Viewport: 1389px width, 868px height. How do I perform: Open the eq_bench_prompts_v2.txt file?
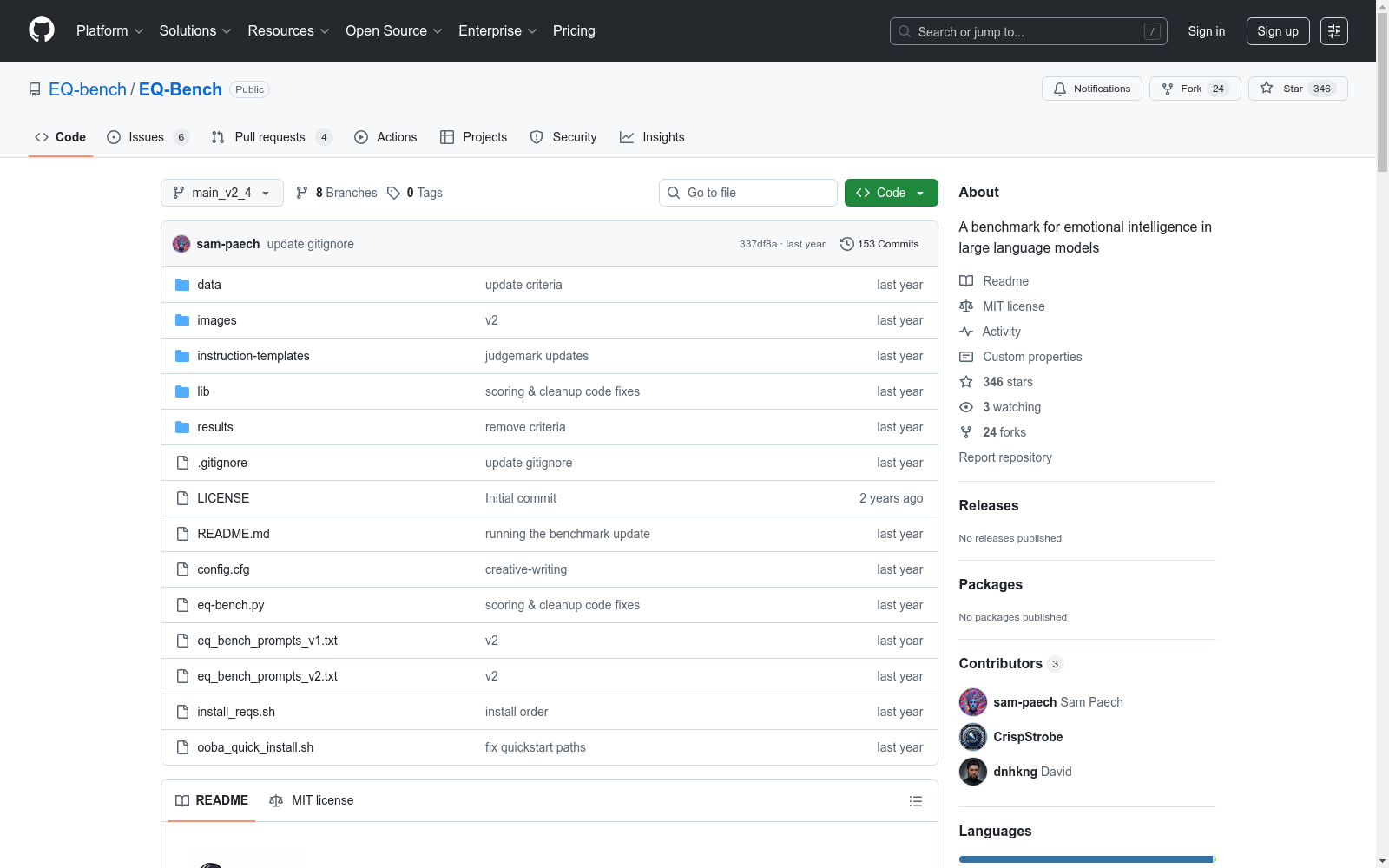[x=267, y=676]
